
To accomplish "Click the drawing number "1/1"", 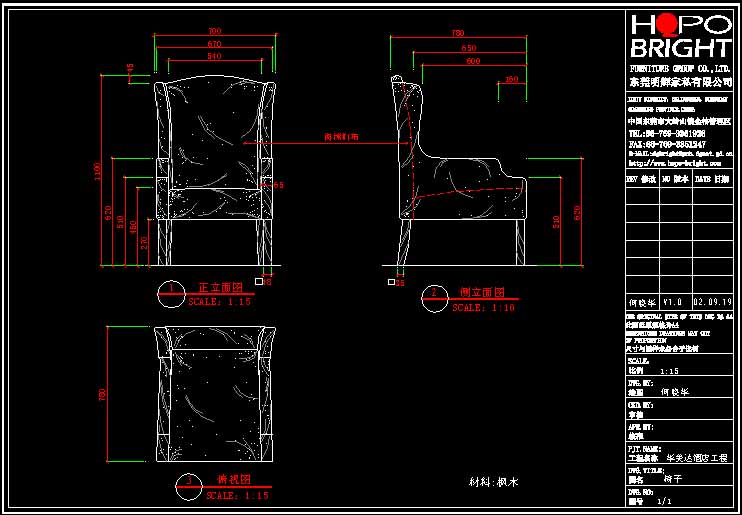I will pos(664,501).
